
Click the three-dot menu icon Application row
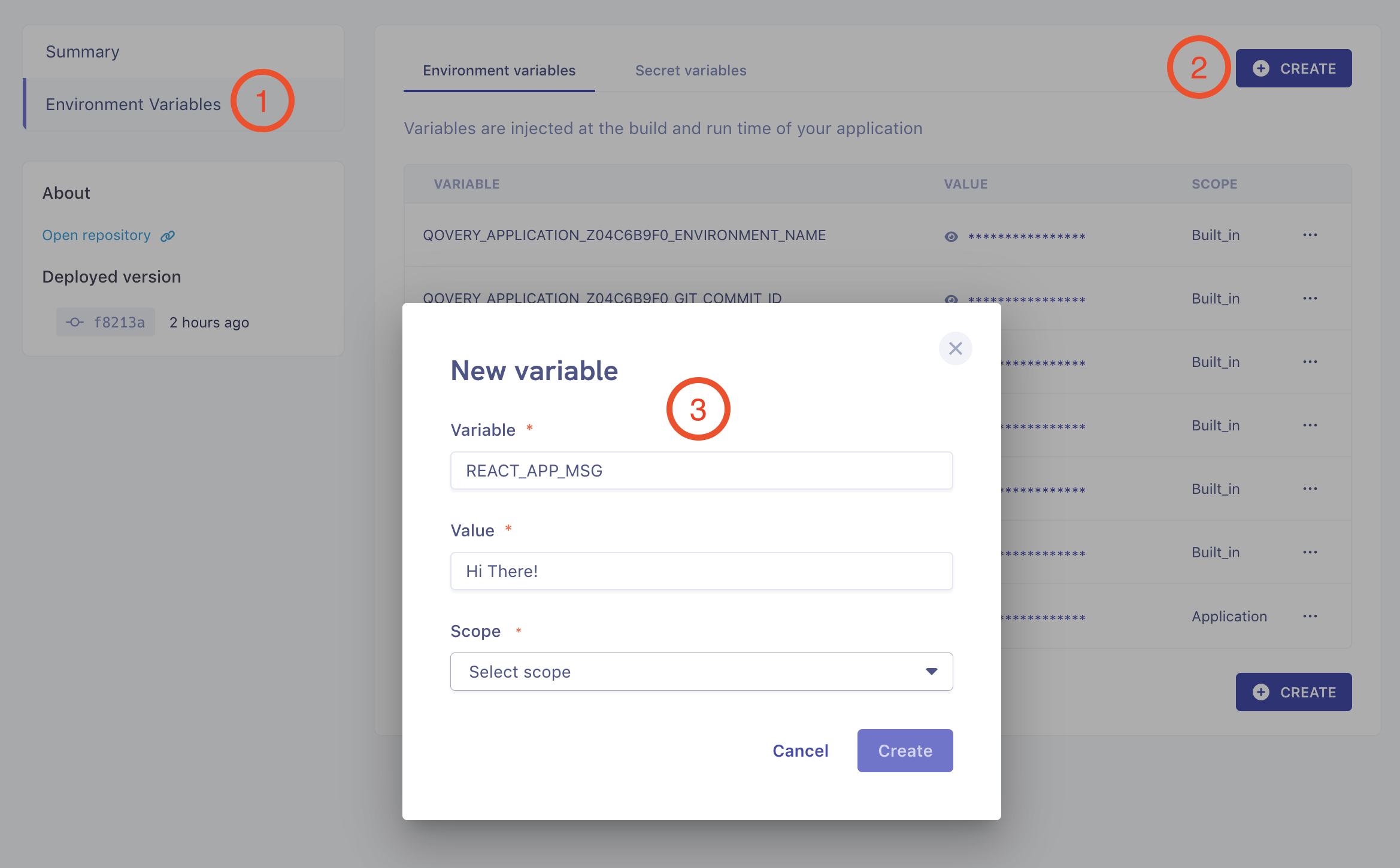pos(1310,616)
